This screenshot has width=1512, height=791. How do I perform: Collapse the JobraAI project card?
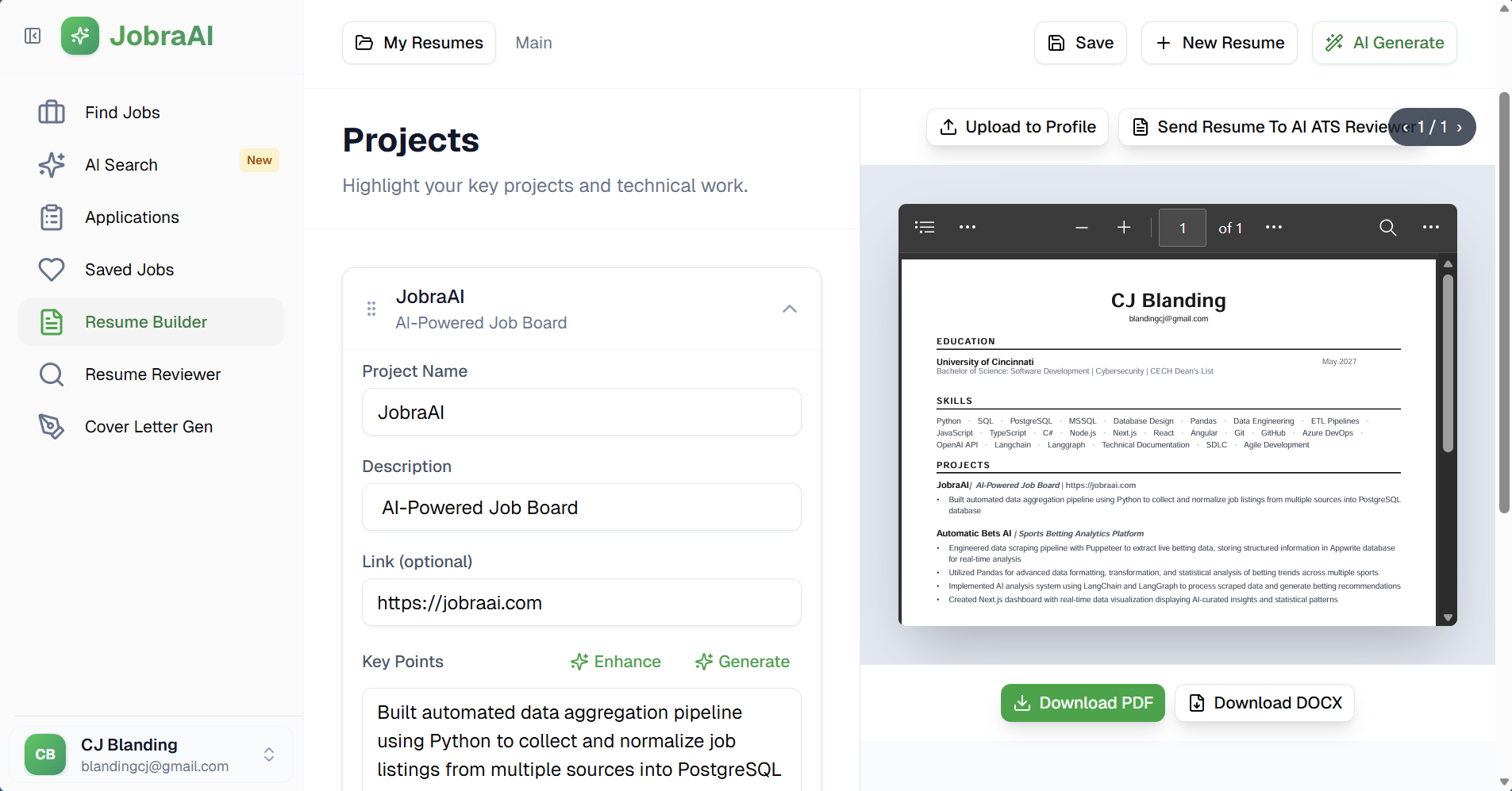789,309
